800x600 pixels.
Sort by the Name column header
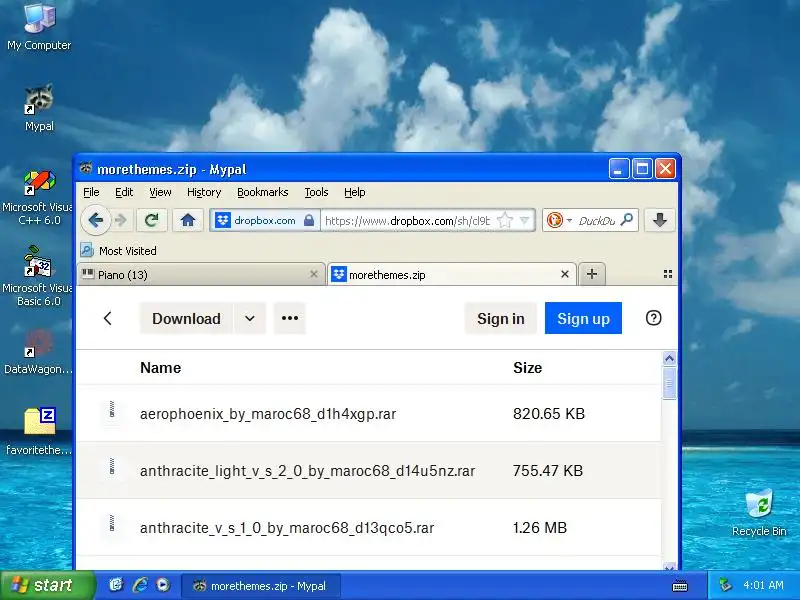[161, 368]
